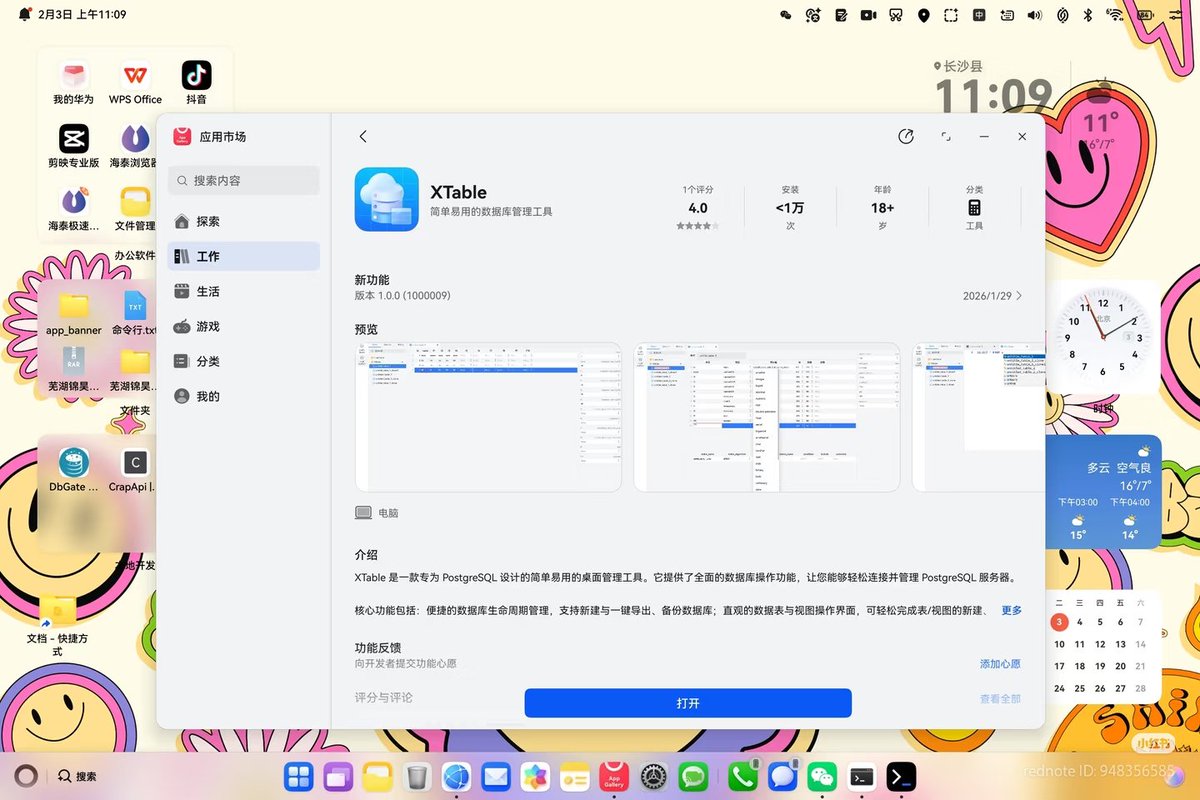Viewport: 1200px width, 800px height.
Task: Open CrapApi desktop icon
Action: pyautogui.click(x=134, y=470)
